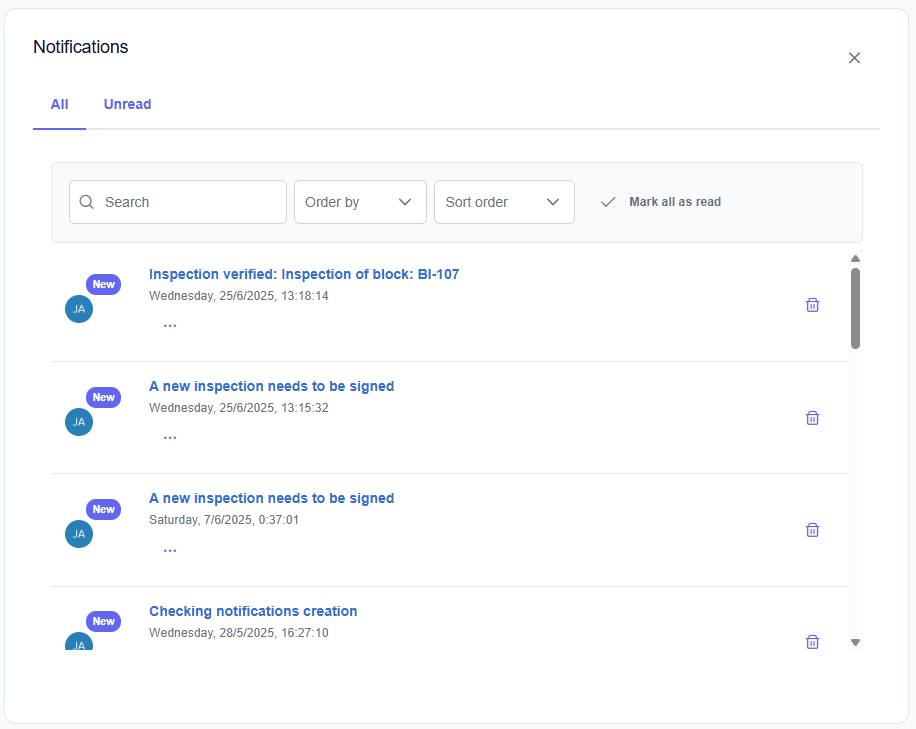The image size is (916, 729).
Task: Expand the ellipsis under the 13:15:32 notification
Action: point(170,438)
